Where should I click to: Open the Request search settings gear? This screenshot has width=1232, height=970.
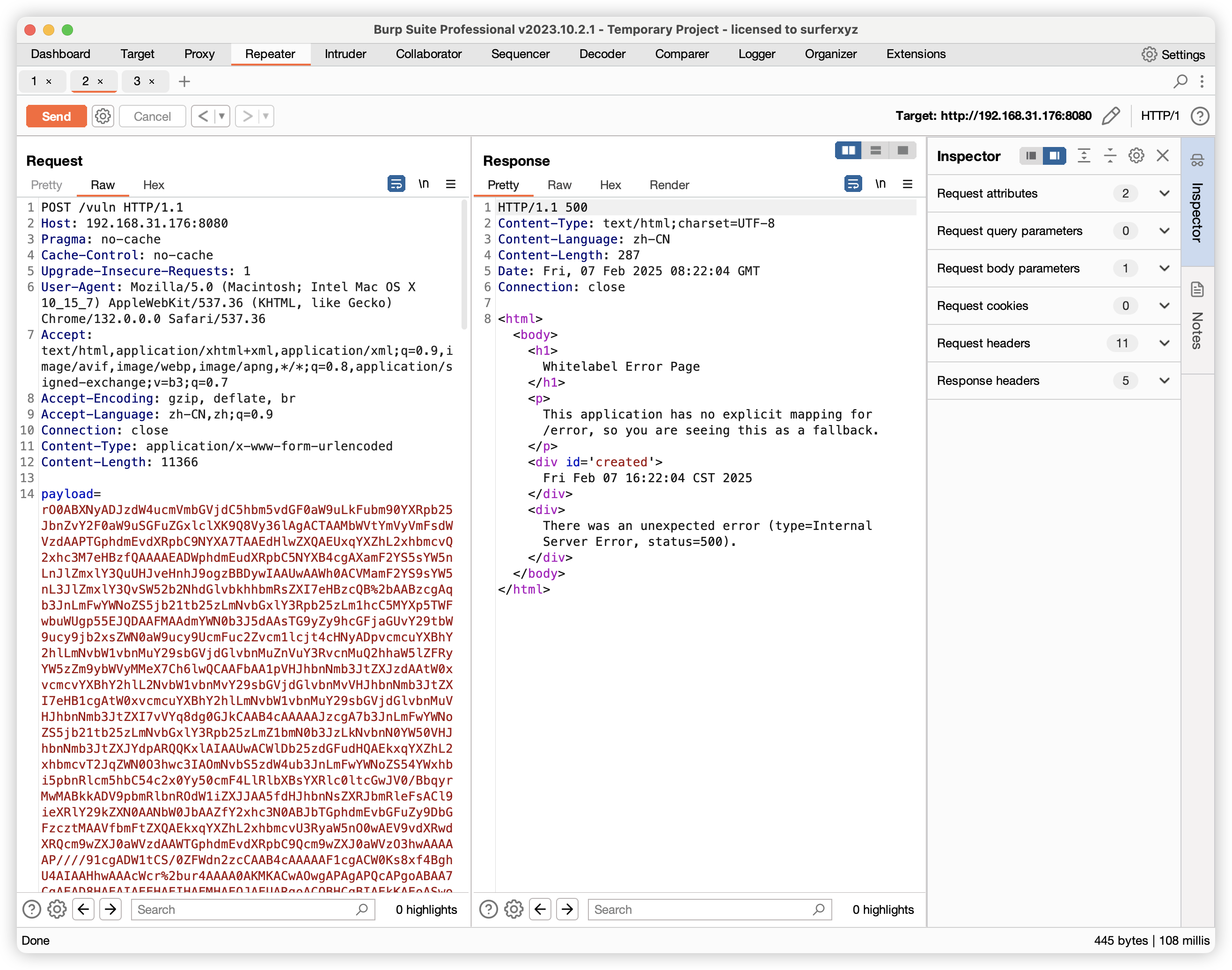click(57, 910)
